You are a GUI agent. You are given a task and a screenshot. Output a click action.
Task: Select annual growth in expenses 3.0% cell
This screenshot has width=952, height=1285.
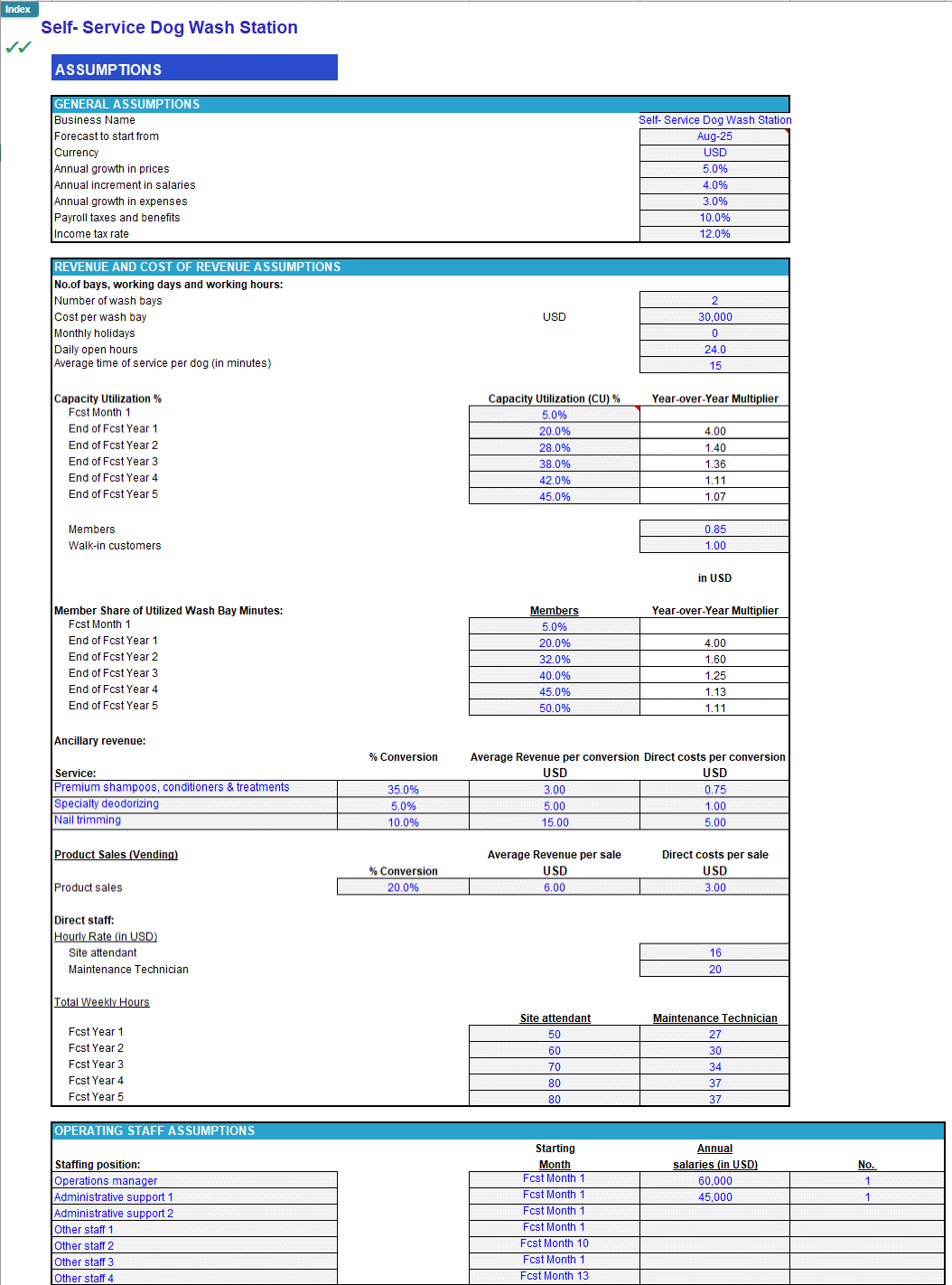coord(714,202)
